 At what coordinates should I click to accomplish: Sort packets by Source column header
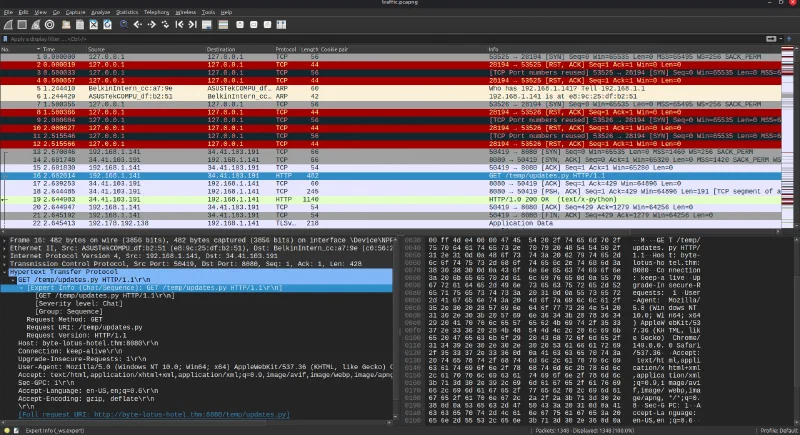96,49
